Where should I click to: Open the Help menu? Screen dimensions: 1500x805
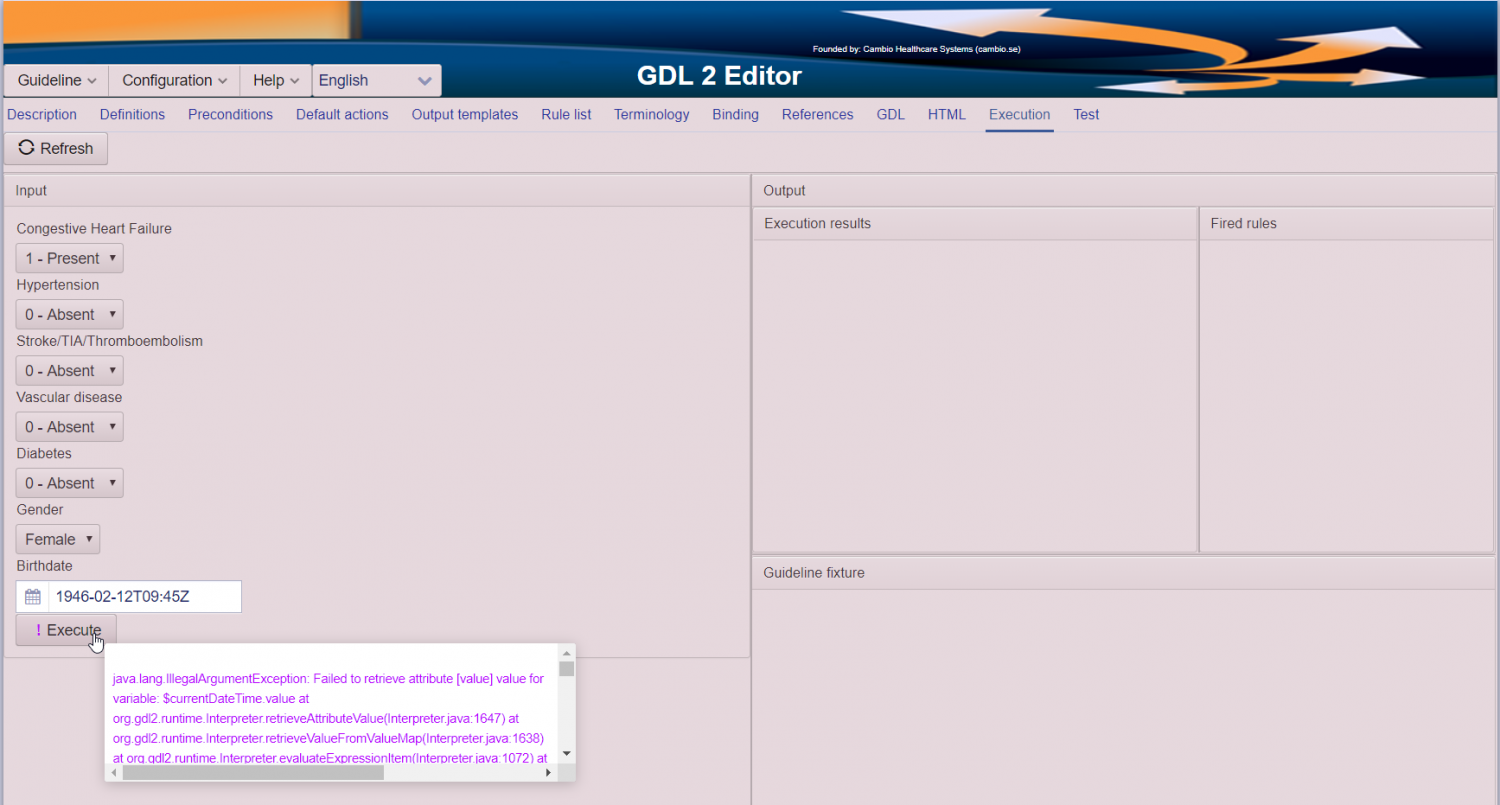click(x=276, y=80)
